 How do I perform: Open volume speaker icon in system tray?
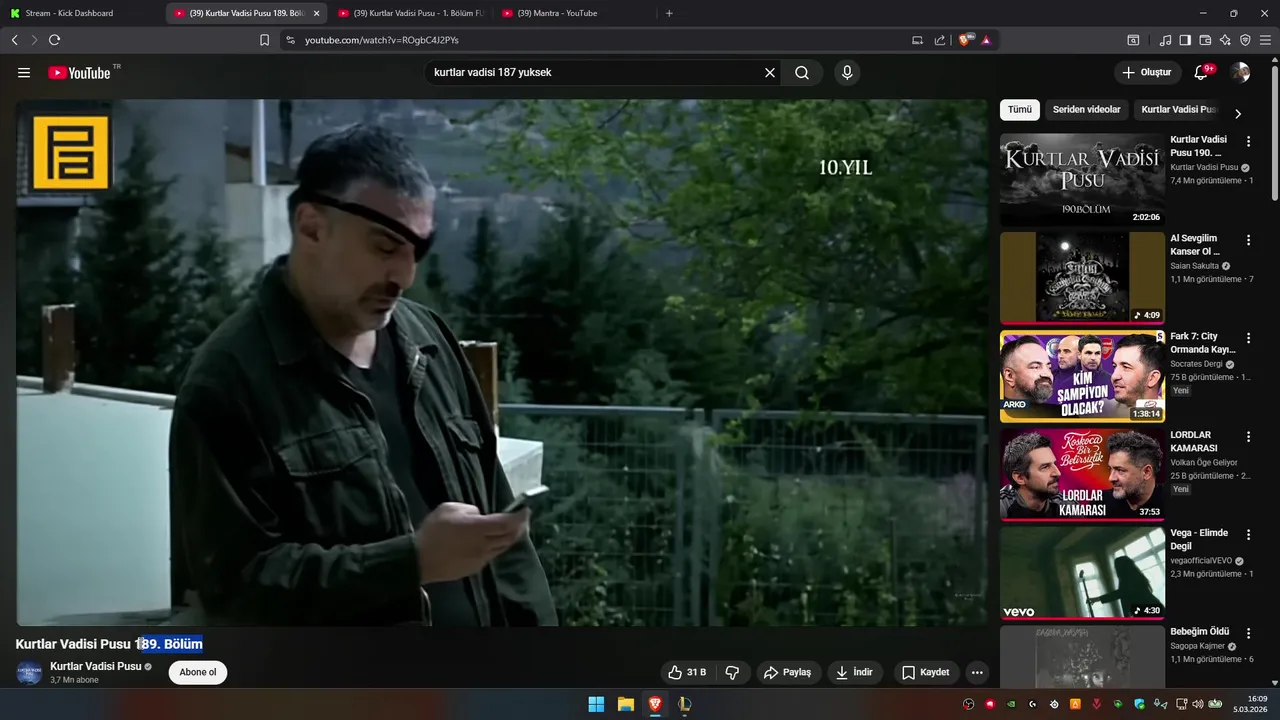tap(1199, 704)
